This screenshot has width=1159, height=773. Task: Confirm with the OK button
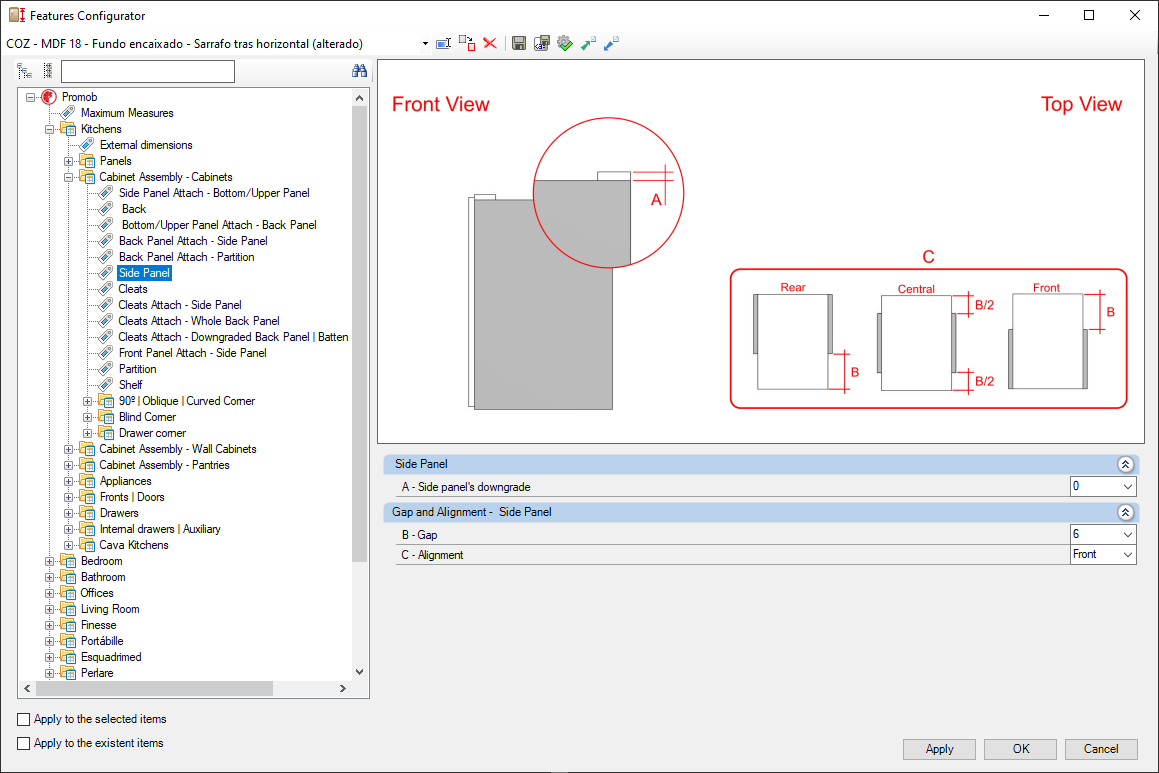point(1021,749)
